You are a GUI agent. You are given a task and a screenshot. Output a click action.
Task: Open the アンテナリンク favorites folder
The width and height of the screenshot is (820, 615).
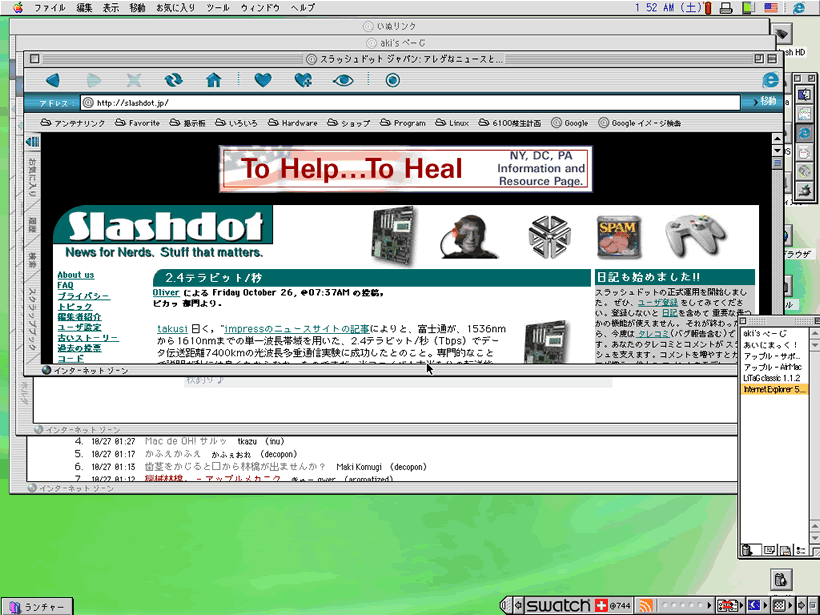coord(73,123)
